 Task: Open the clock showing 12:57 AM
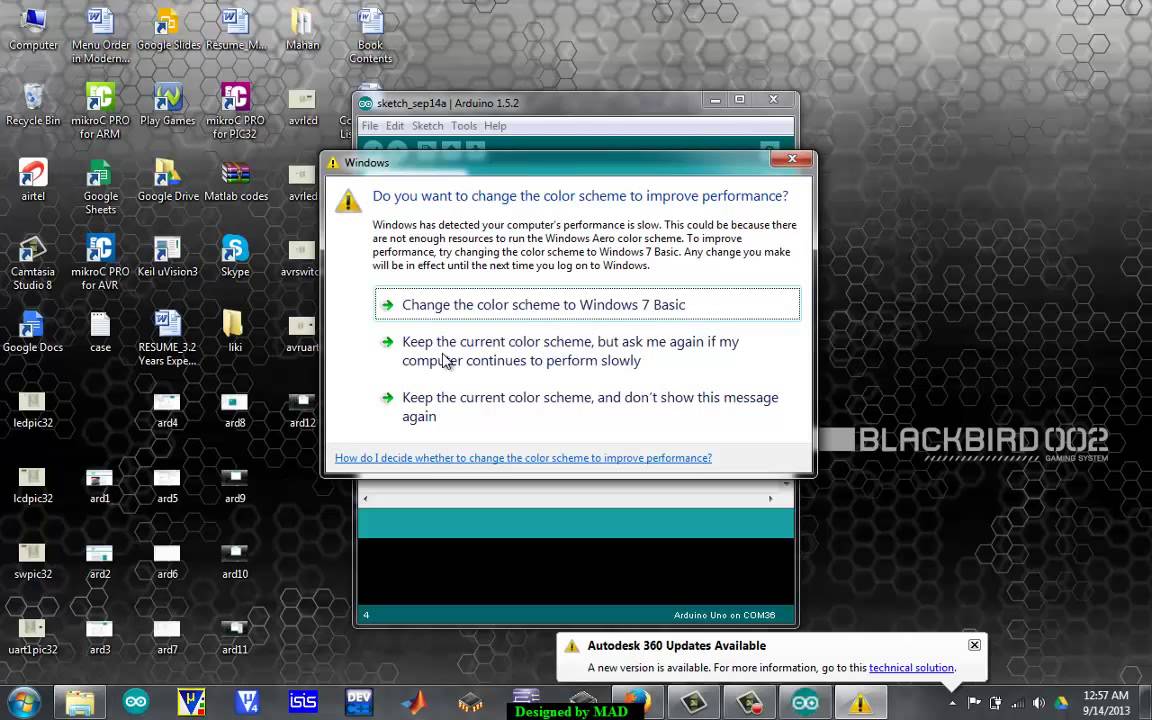(x=1106, y=702)
